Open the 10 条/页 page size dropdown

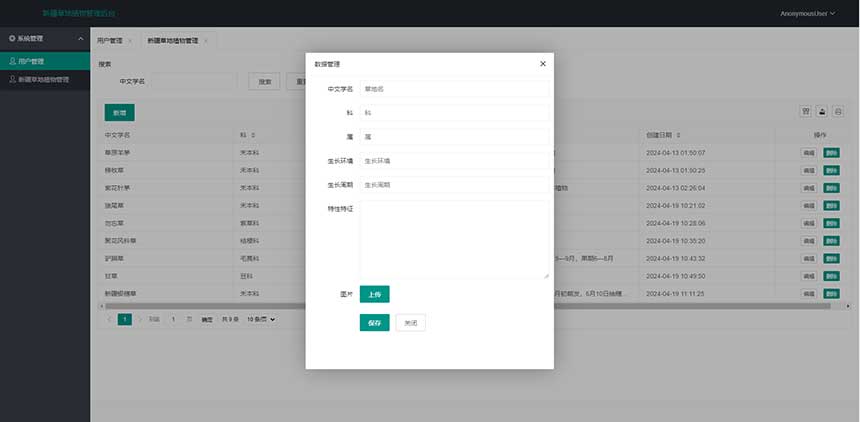(261, 319)
